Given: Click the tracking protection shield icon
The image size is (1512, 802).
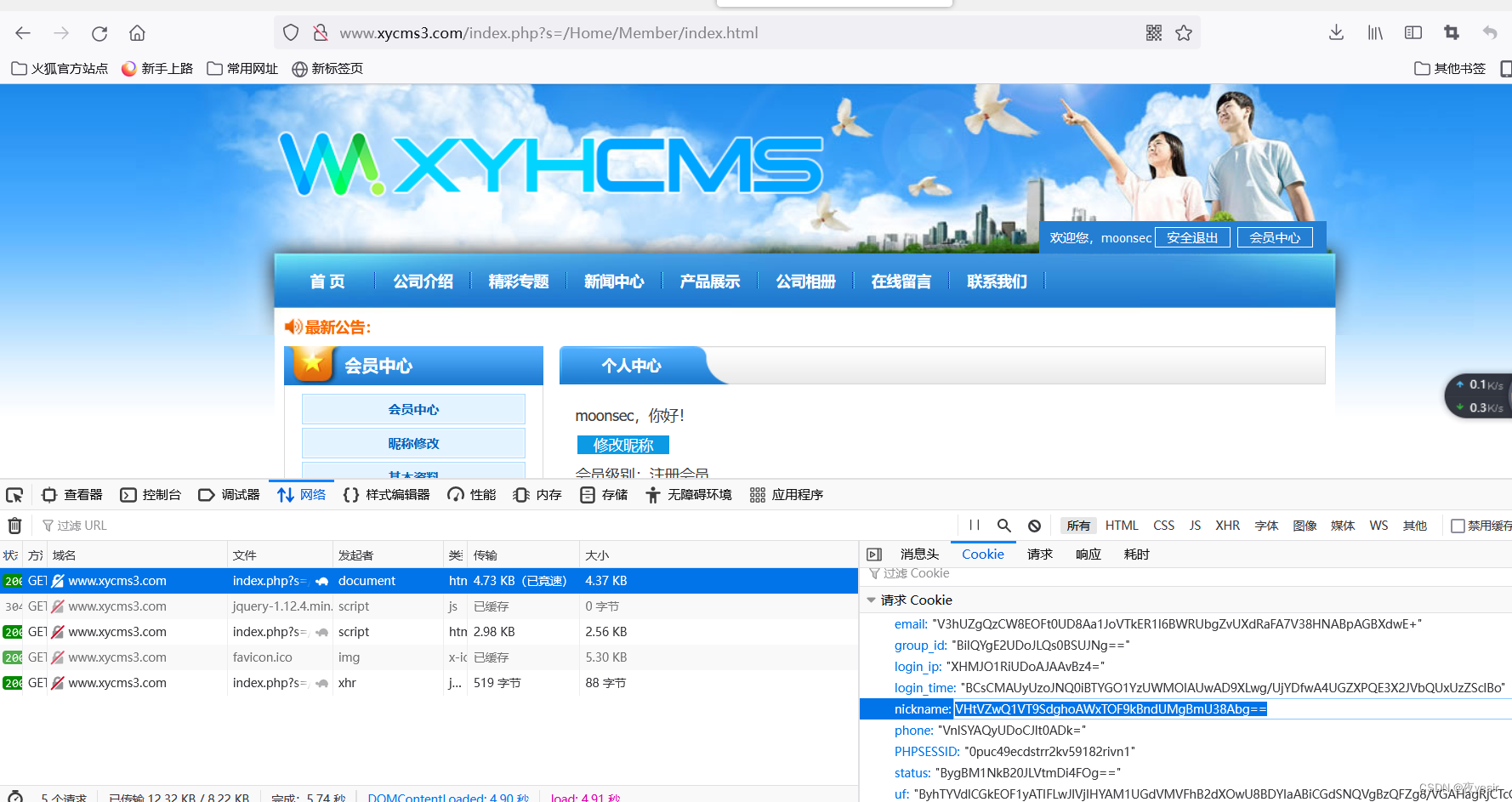Looking at the screenshot, I should click(290, 31).
